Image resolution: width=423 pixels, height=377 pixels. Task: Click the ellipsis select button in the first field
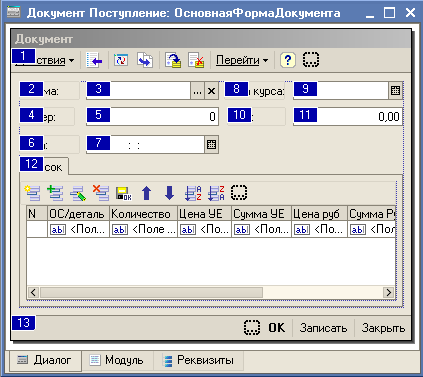[x=197, y=91]
